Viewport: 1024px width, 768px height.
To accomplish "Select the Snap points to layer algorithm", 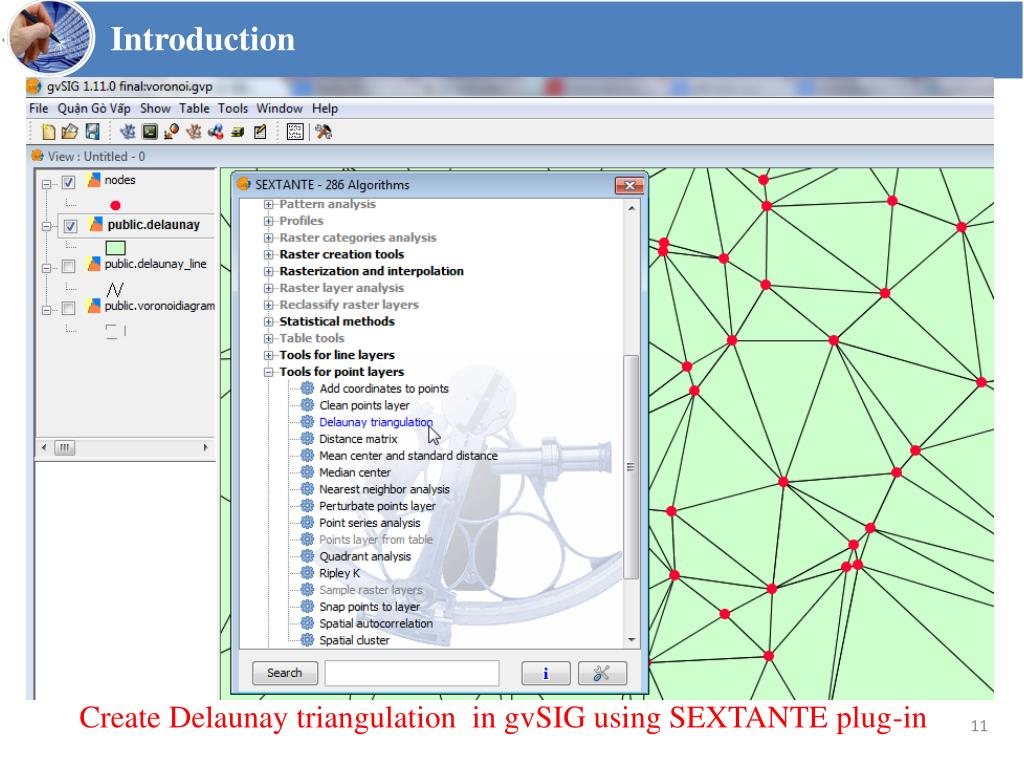I will point(370,607).
